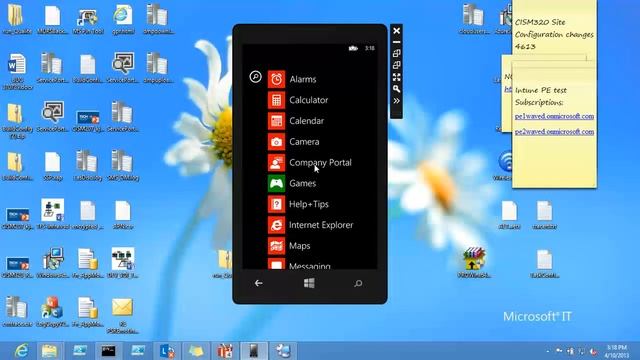Open the Lync taskbar icon
Screen dimensions: 640x360
(x=167, y=351)
